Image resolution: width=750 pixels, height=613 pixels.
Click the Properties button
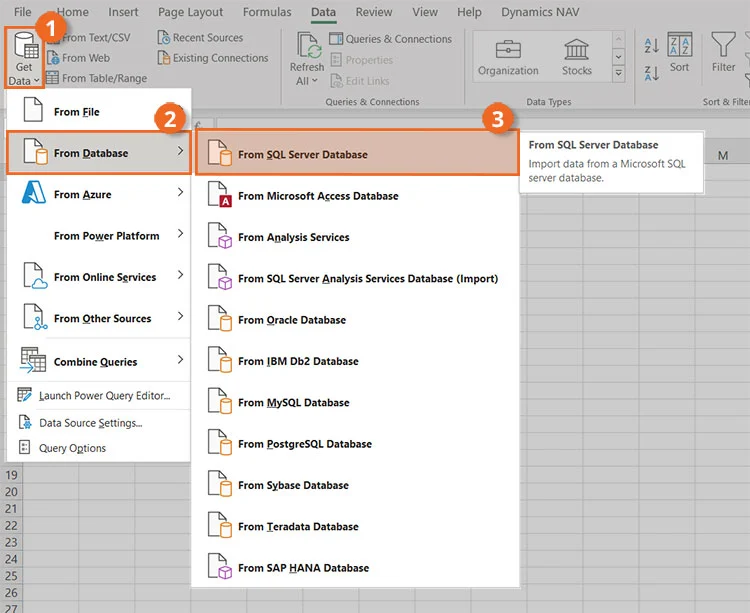362,60
